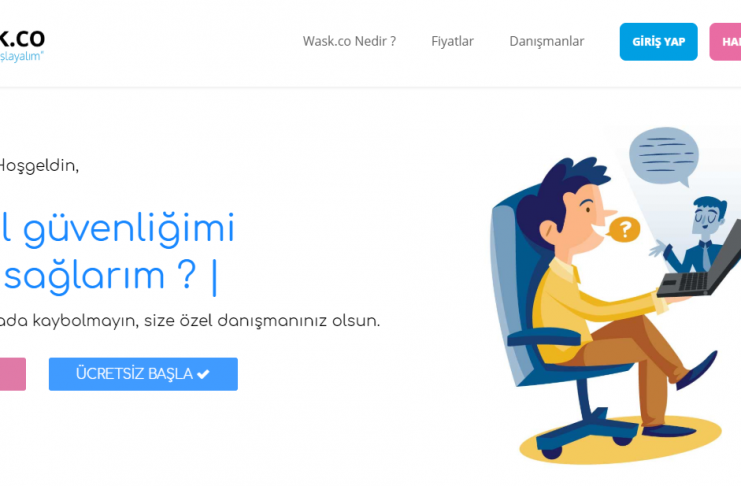Viewport: 741px width, 486px height.
Task: Click the orange question mark speech bubble
Action: [x=624, y=229]
